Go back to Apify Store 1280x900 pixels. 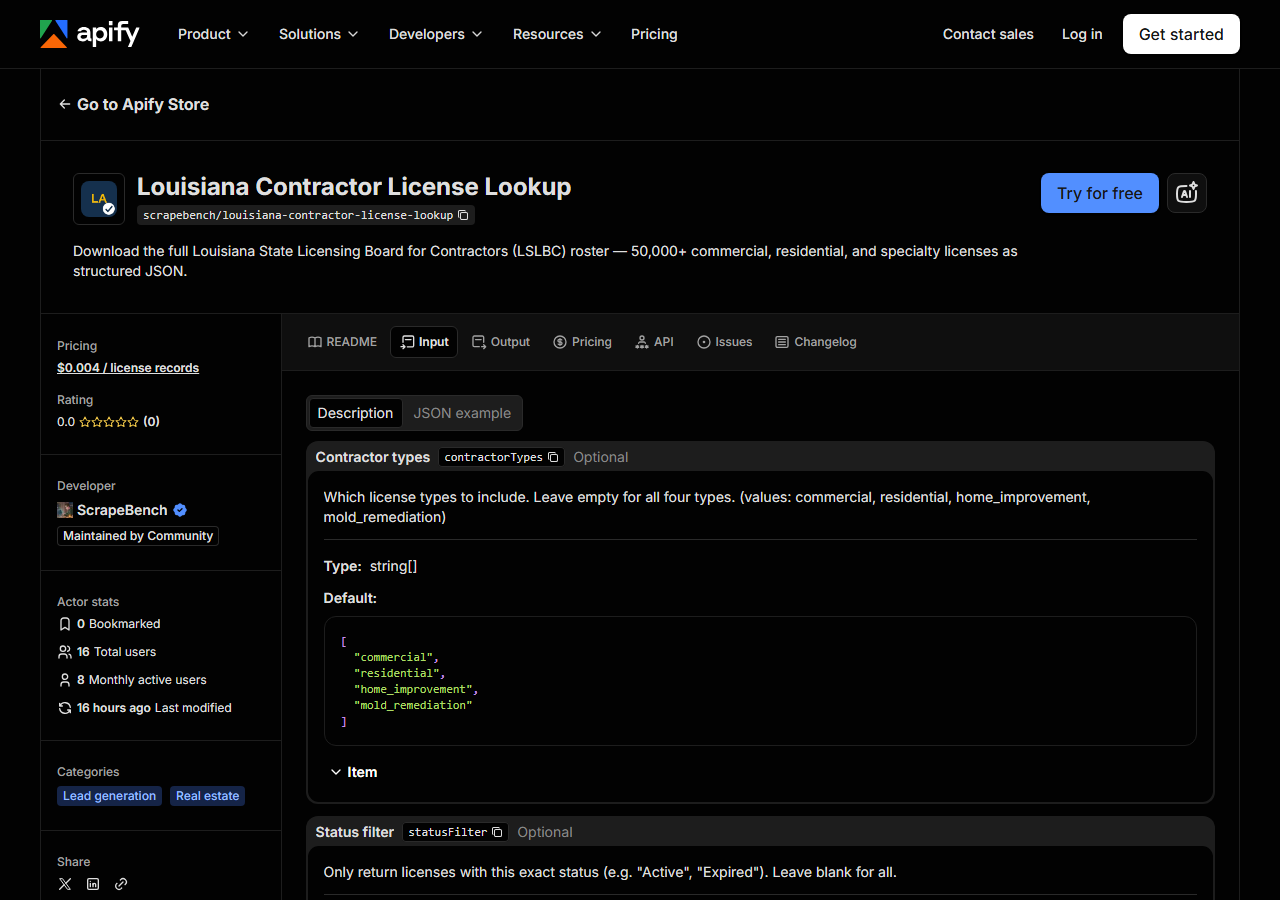(133, 104)
